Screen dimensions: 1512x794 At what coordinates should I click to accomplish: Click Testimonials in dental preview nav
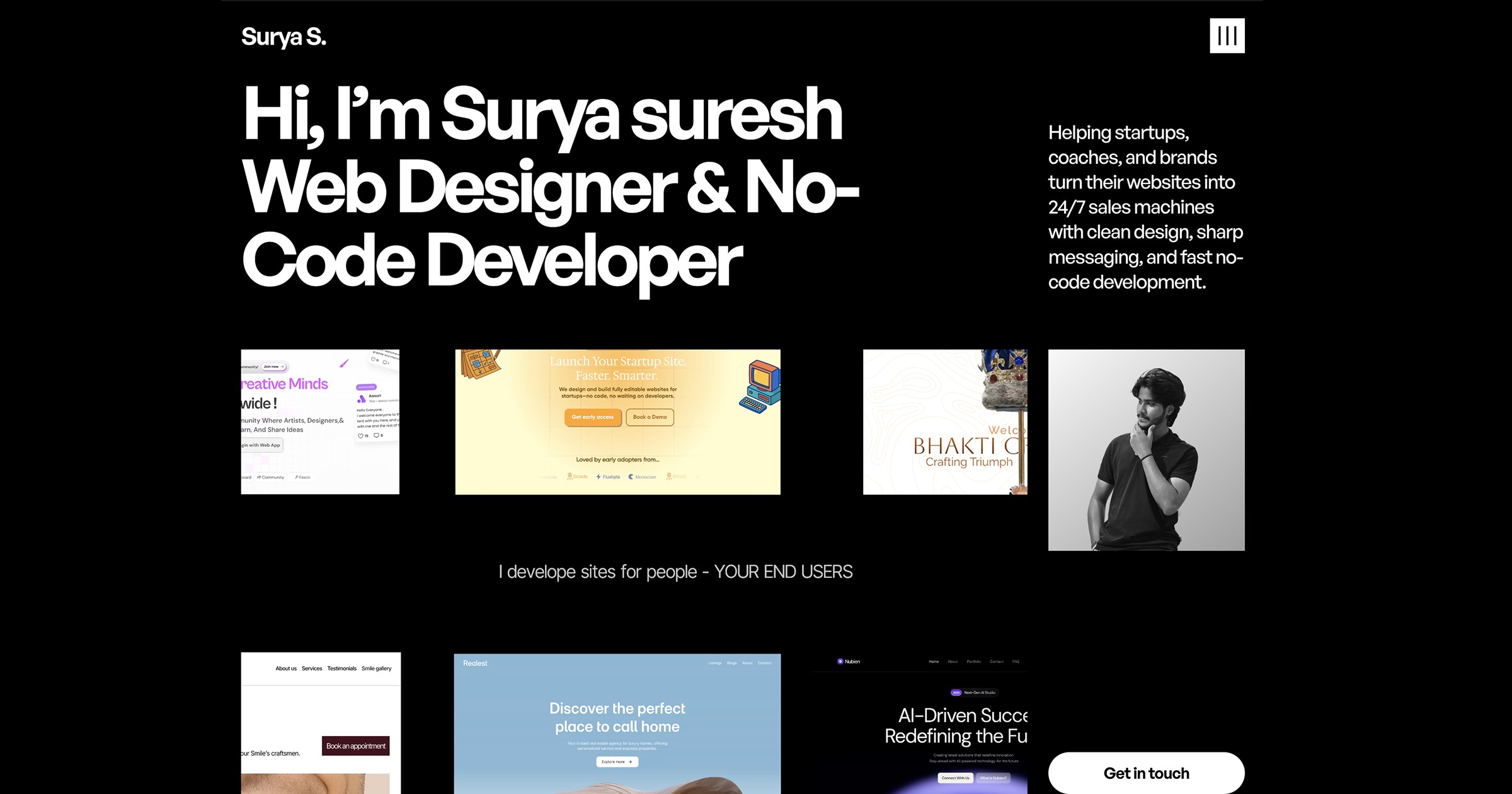pos(341,669)
